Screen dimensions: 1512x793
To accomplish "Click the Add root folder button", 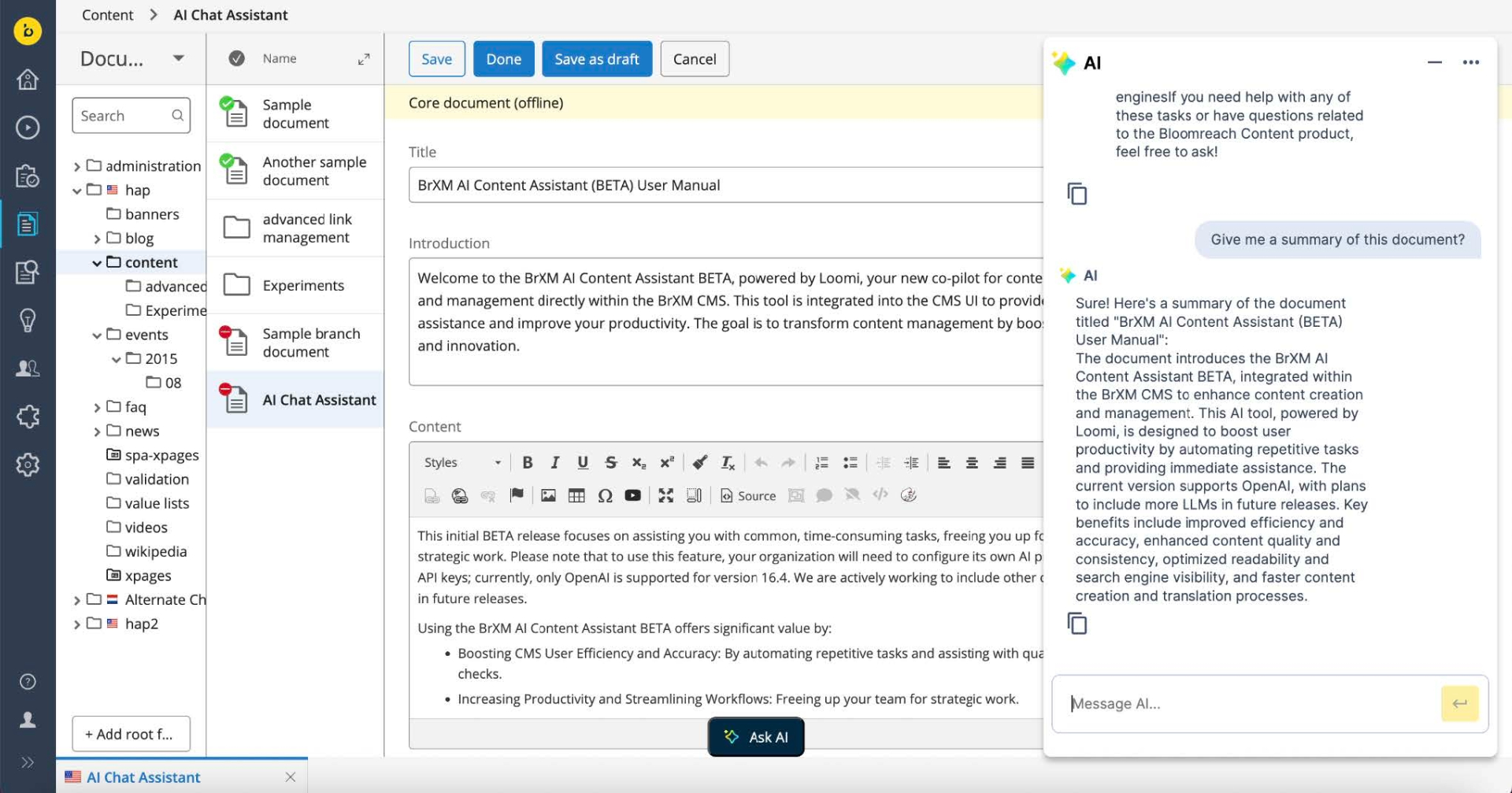I will click(131, 734).
